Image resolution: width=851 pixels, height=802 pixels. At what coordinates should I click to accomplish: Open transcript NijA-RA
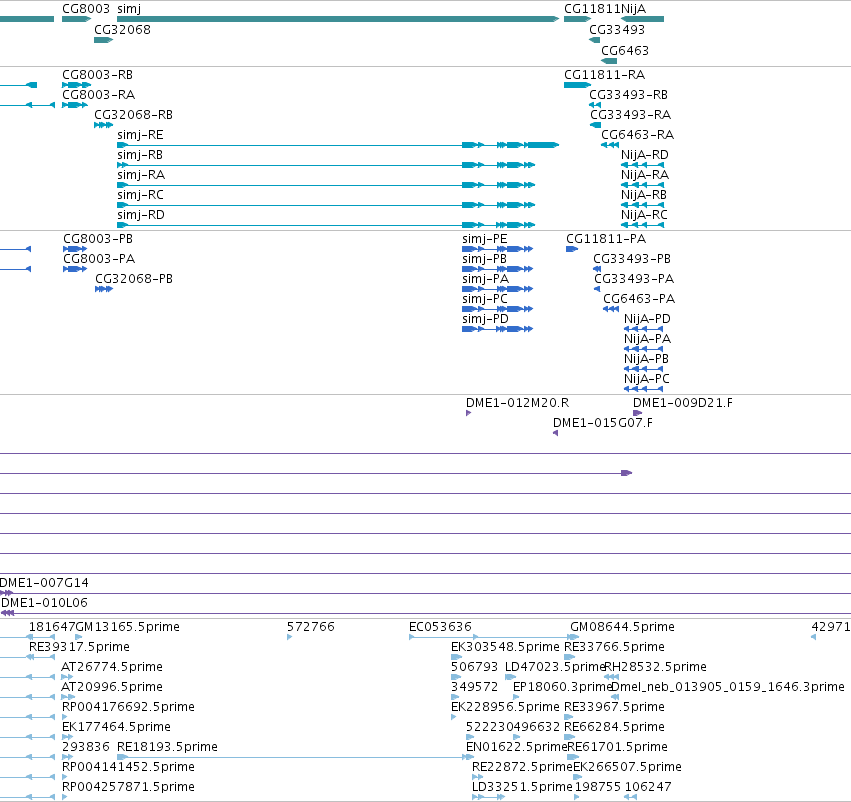coord(645,175)
